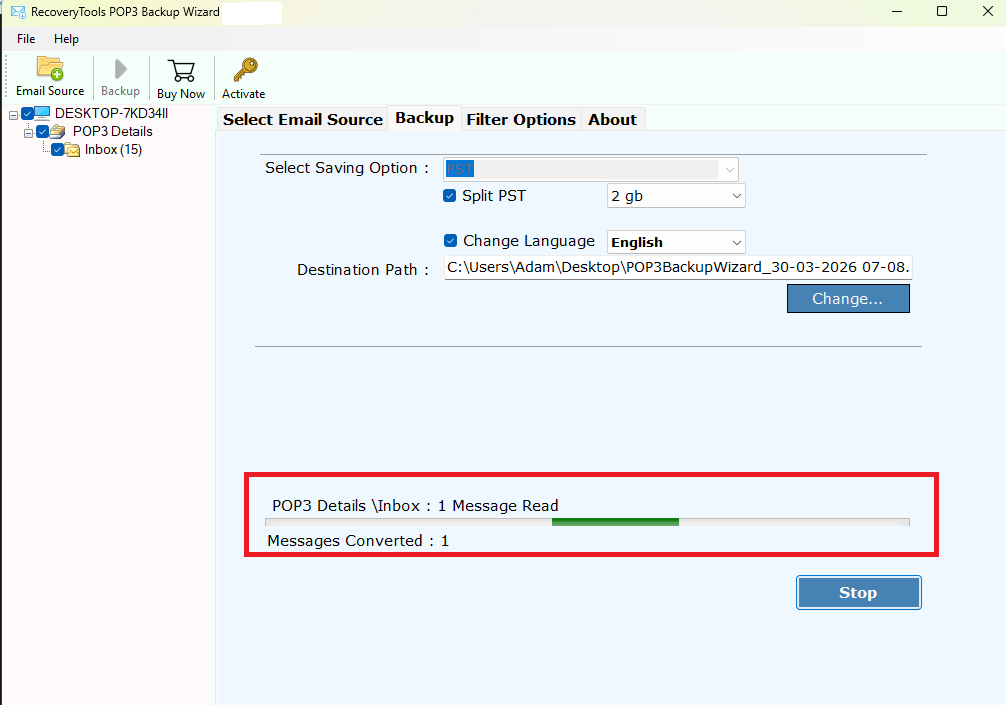The height and width of the screenshot is (705, 1006).
Task: Switch to Select Email Source tab
Action: point(303,119)
